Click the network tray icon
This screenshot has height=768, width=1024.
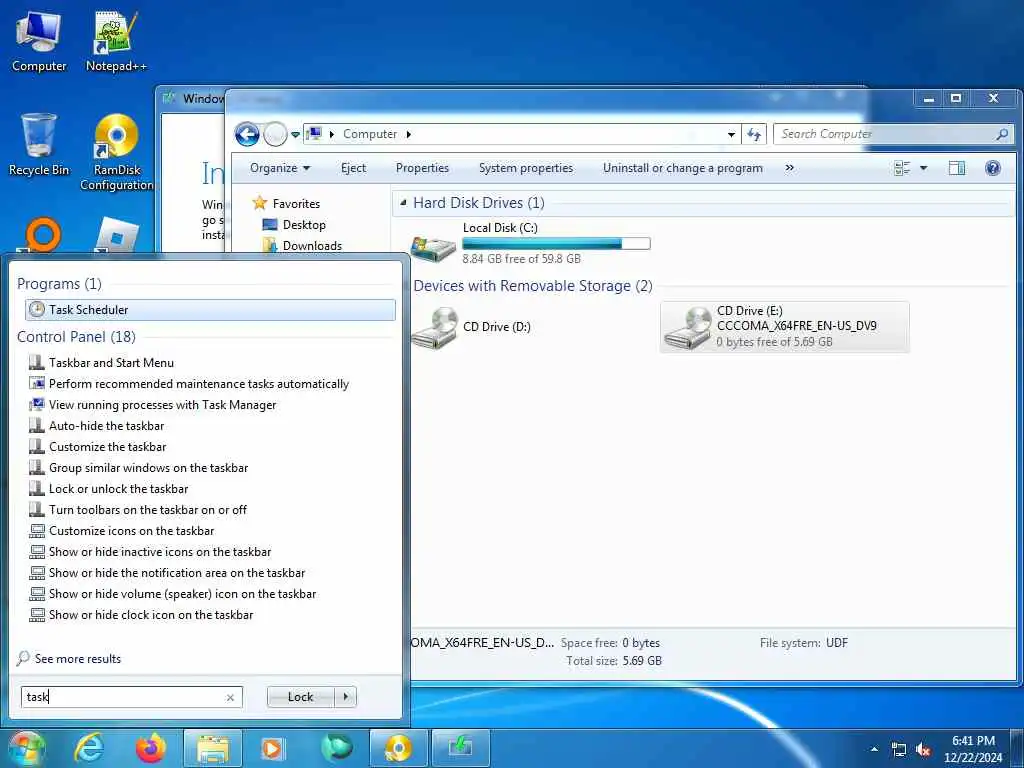click(899, 750)
